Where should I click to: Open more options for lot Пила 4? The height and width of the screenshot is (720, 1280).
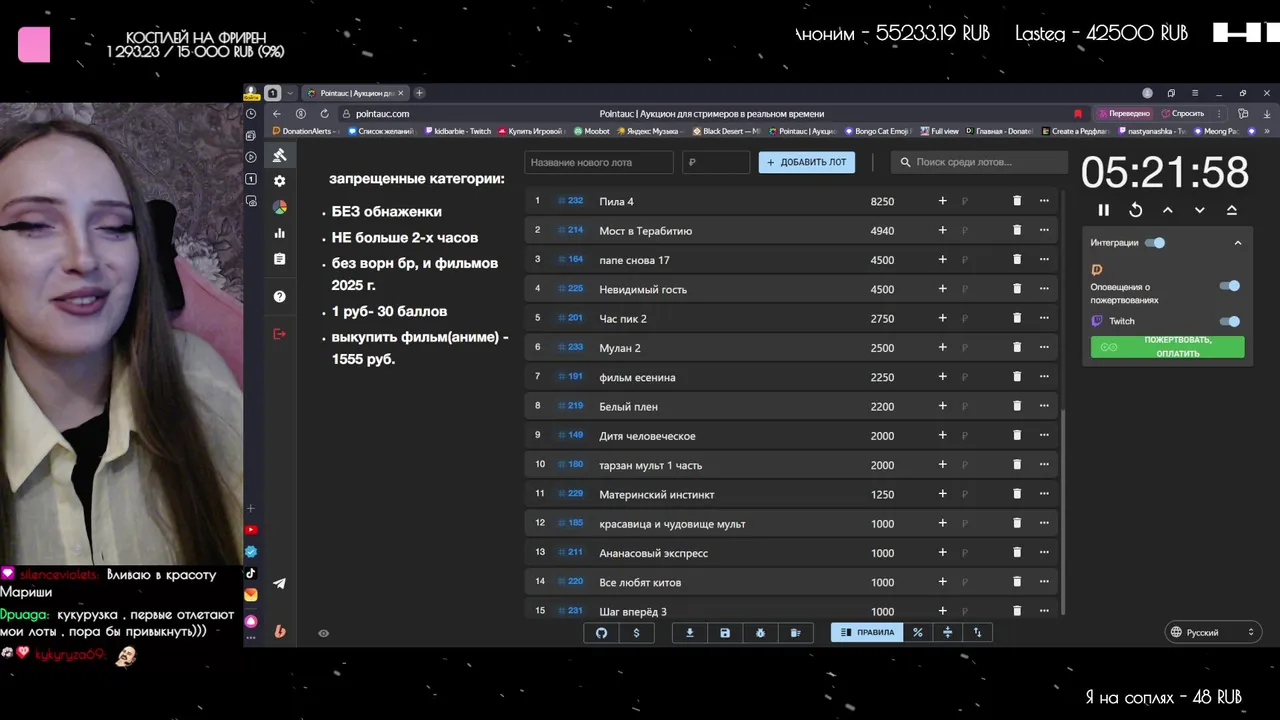(x=1044, y=201)
